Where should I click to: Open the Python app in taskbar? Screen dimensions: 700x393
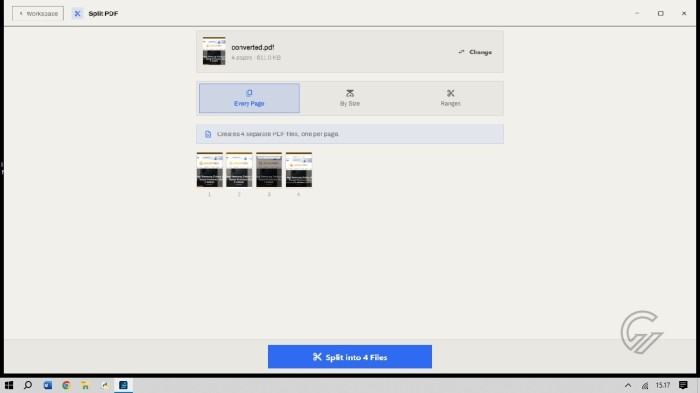(x=104, y=385)
